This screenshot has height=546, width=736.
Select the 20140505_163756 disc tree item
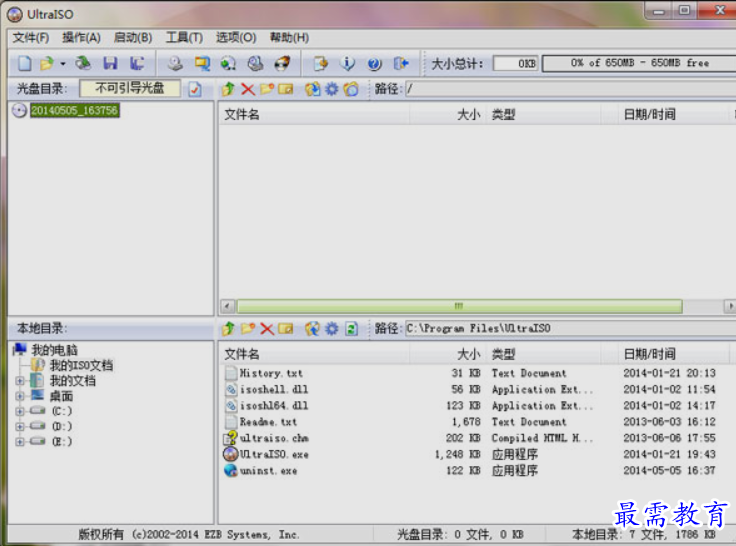click(x=75, y=111)
